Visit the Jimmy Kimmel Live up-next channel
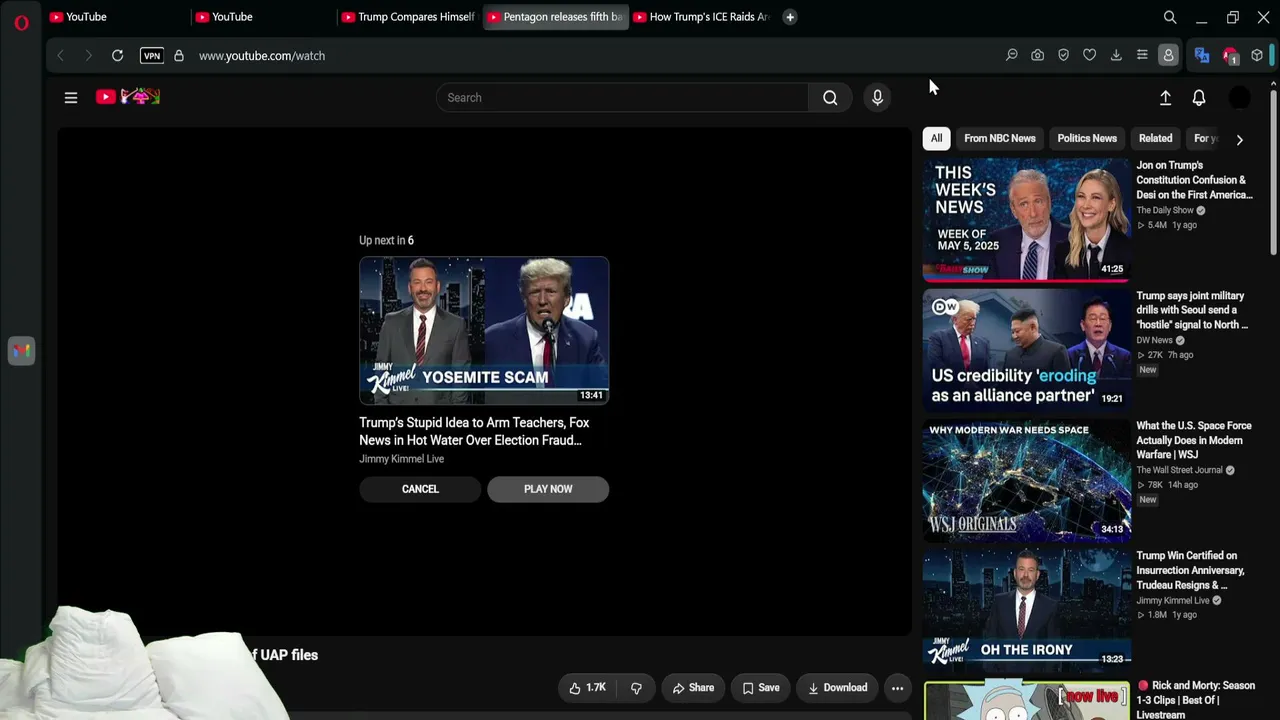Image resolution: width=1280 pixels, height=720 pixels. click(401, 459)
